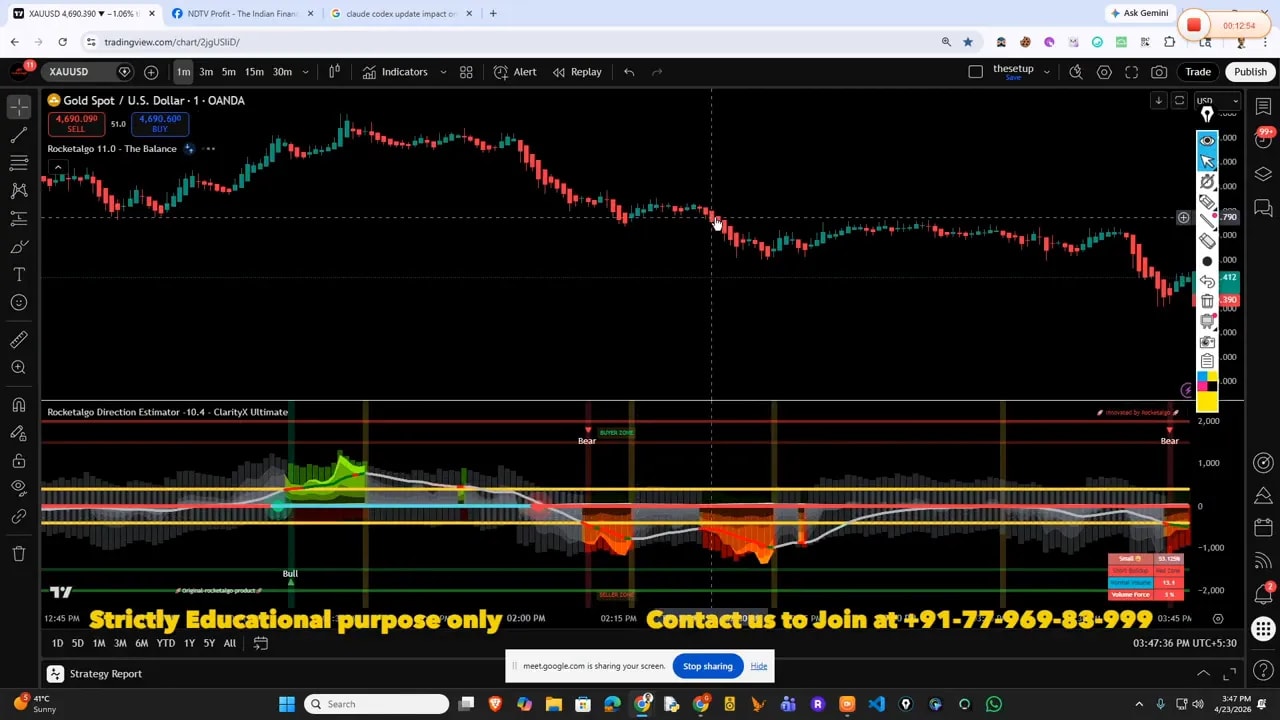The height and width of the screenshot is (720, 1280).
Task: Select the trend line drawing tool
Action: point(19,135)
